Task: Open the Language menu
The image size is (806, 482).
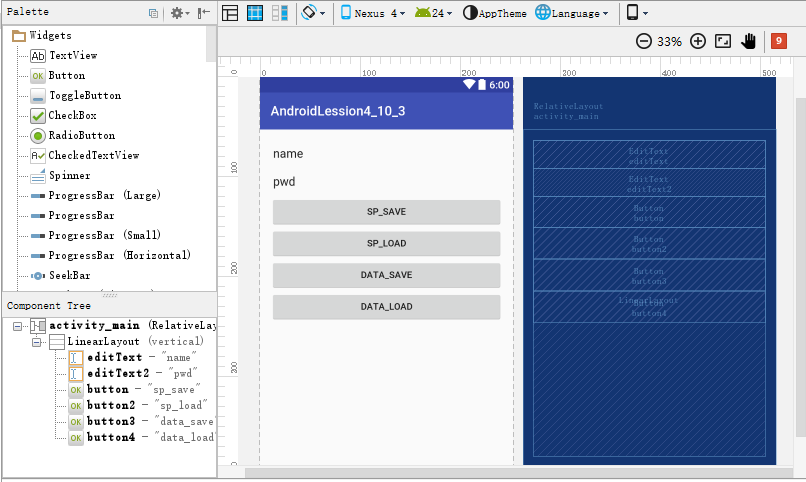Action: pyautogui.click(x=572, y=13)
